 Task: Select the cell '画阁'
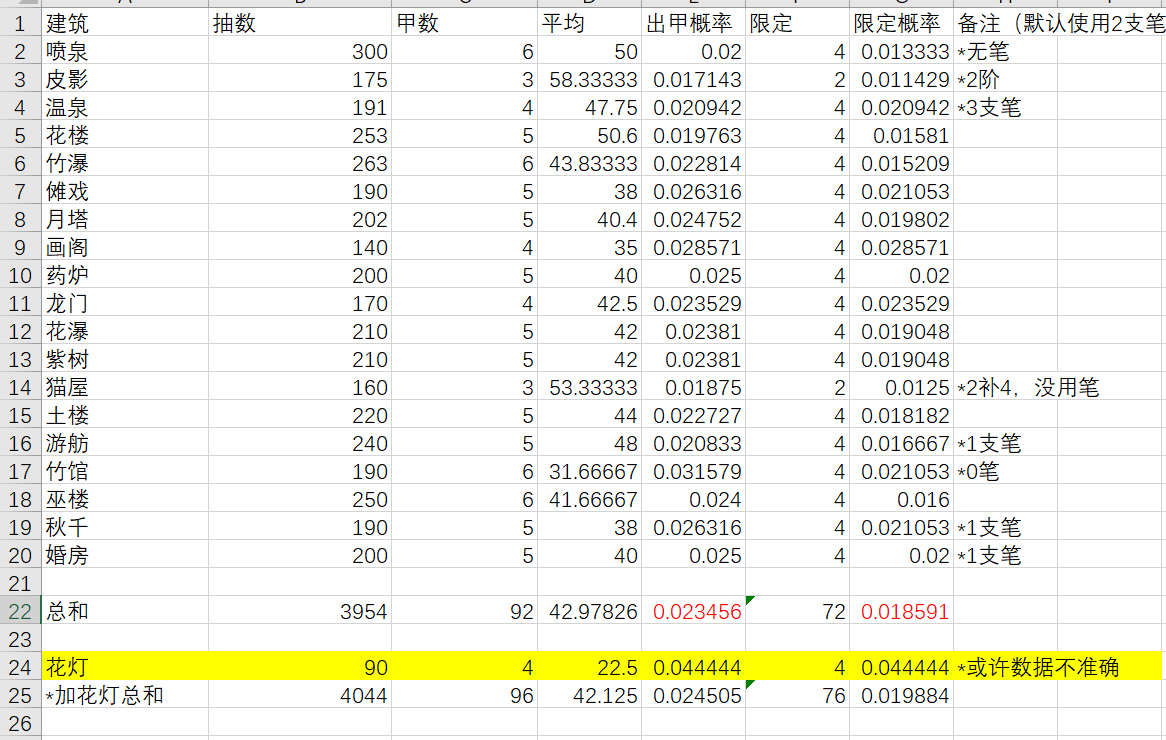click(125, 248)
